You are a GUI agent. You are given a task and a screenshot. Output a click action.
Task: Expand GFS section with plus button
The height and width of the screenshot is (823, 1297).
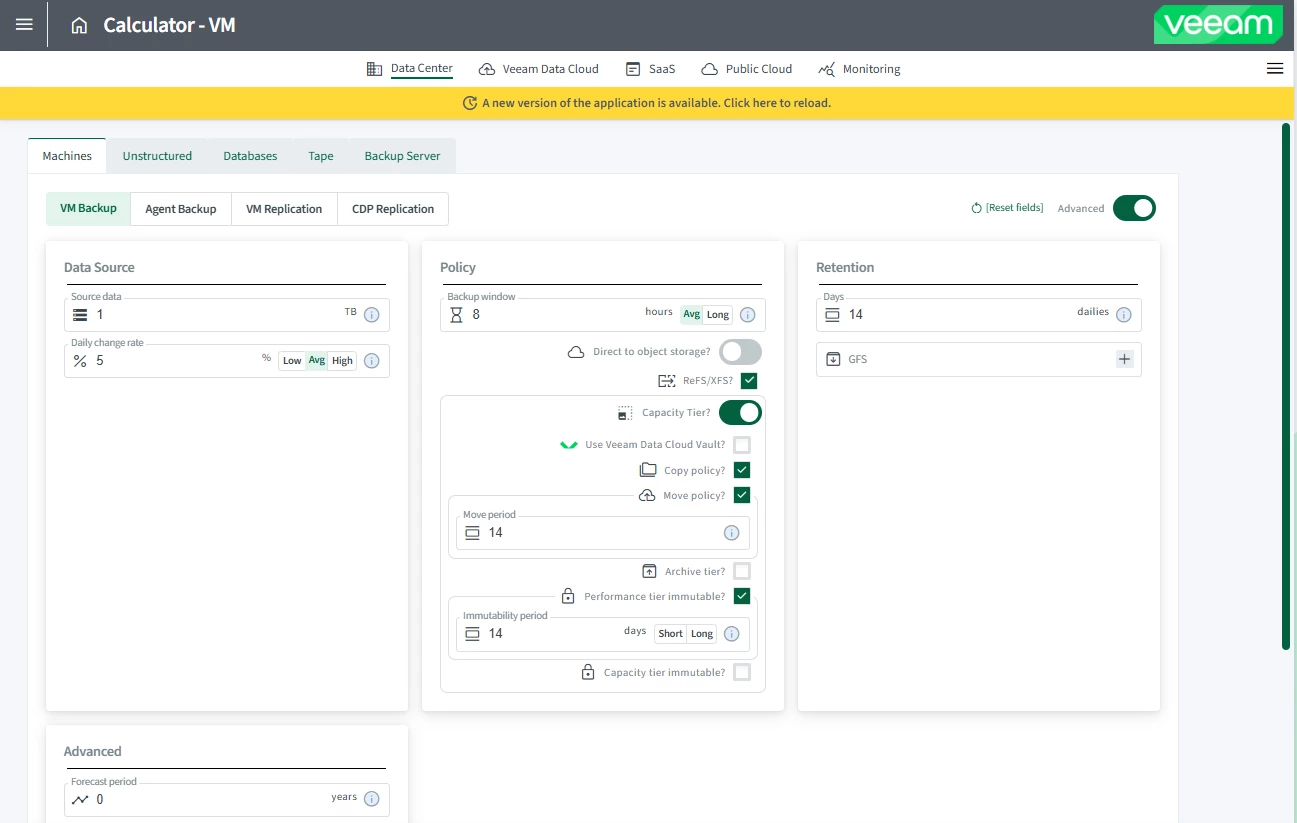tap(1124, 359)
